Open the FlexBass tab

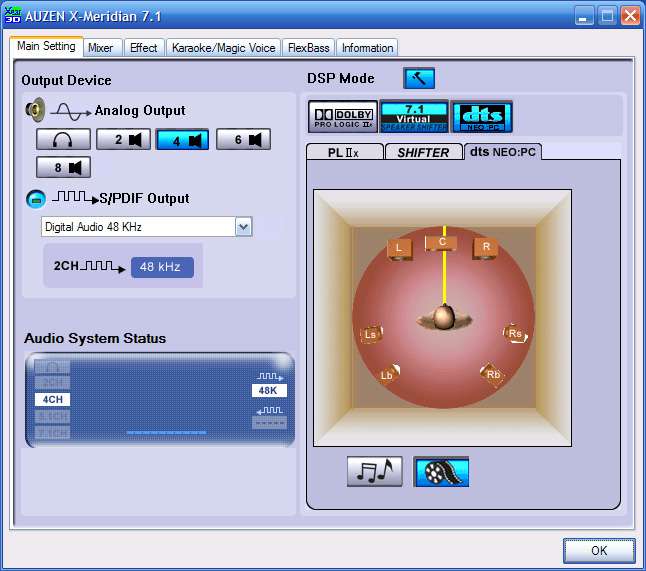309,48
